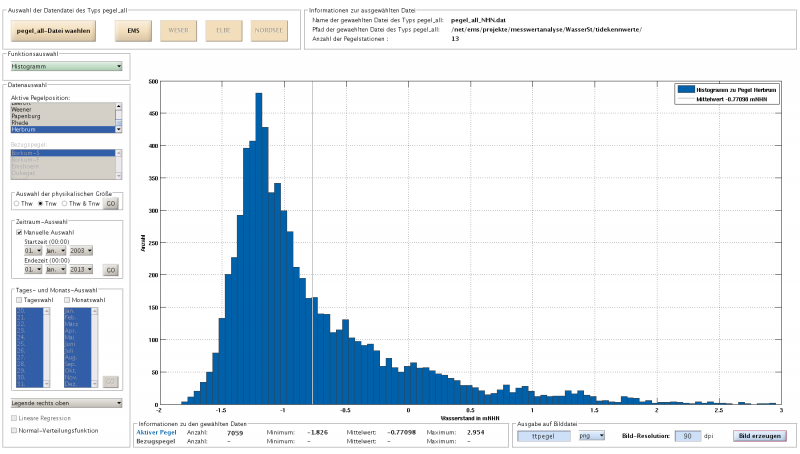Open the Legende rechts oben dropdown

66,403
